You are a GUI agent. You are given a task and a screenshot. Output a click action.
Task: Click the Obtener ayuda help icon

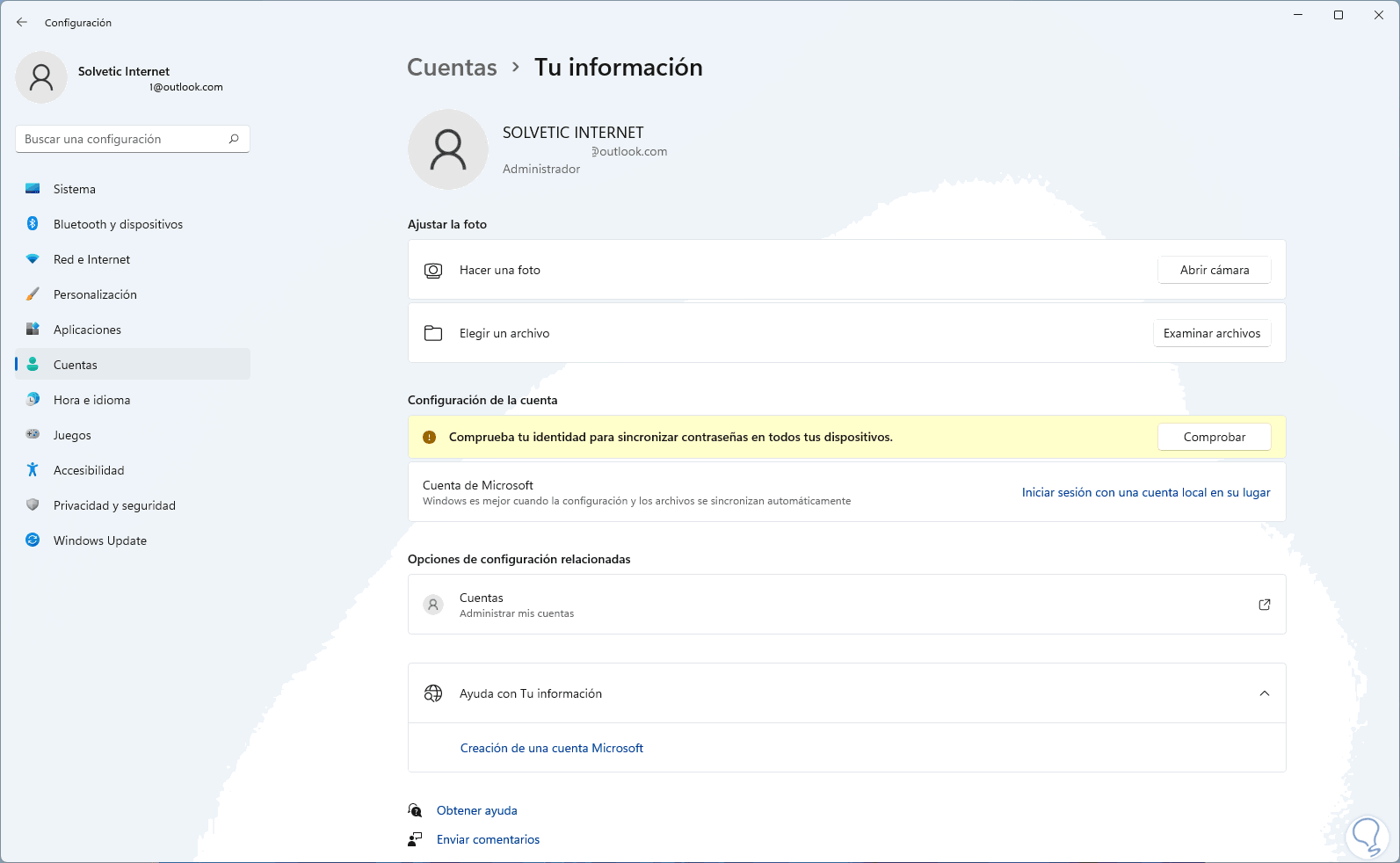click(x=415, y=810)
